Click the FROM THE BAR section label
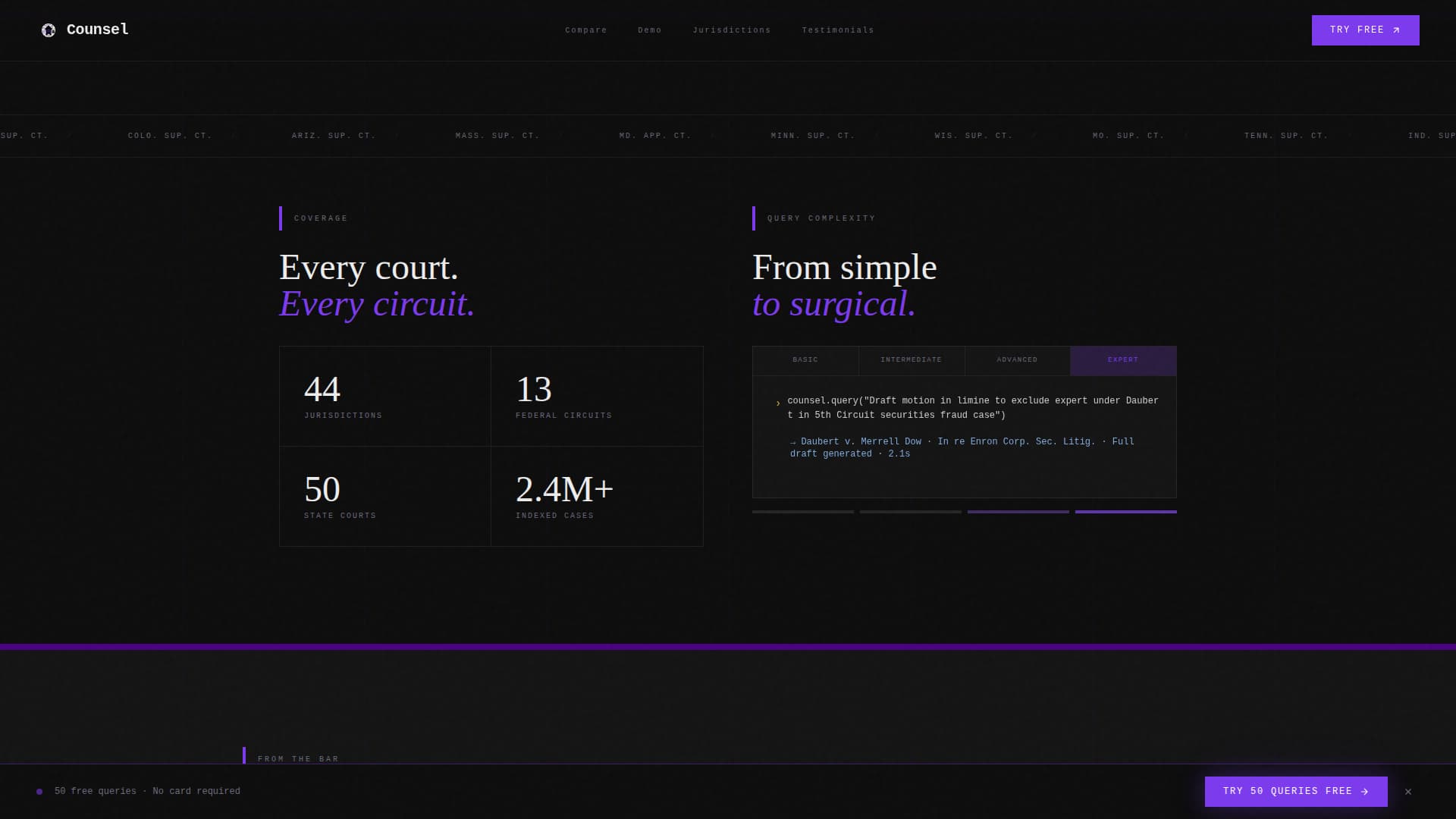 pyautogui.click(x=298, y=758)
